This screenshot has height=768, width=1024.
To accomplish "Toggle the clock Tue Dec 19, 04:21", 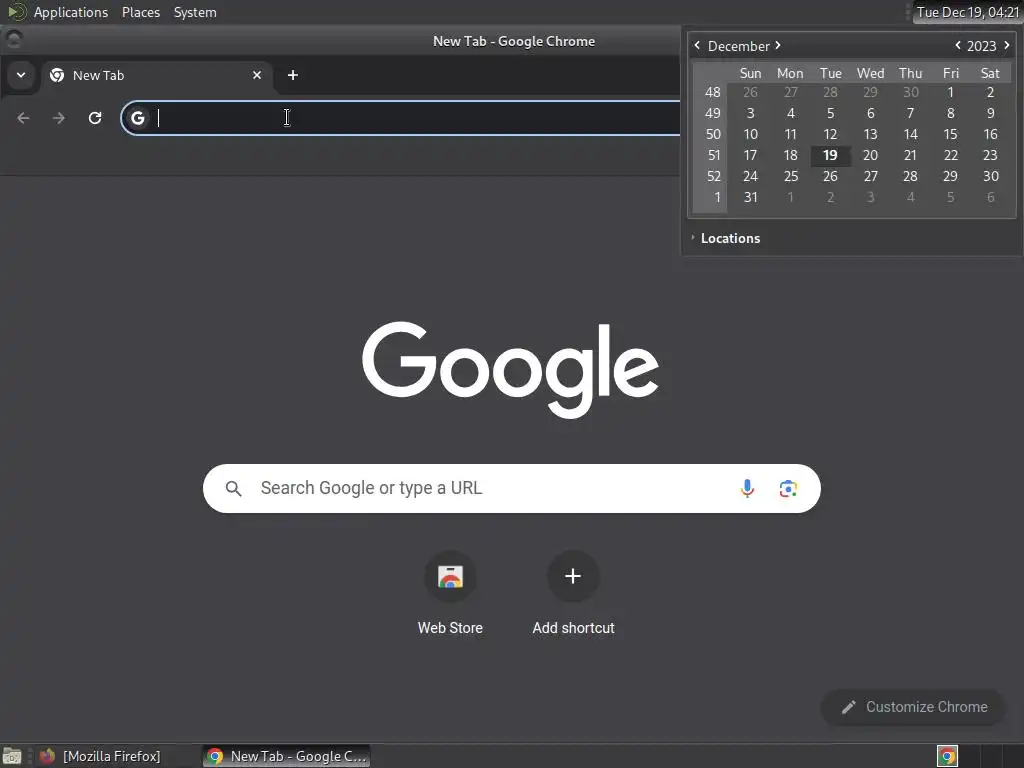I will 967,12.
